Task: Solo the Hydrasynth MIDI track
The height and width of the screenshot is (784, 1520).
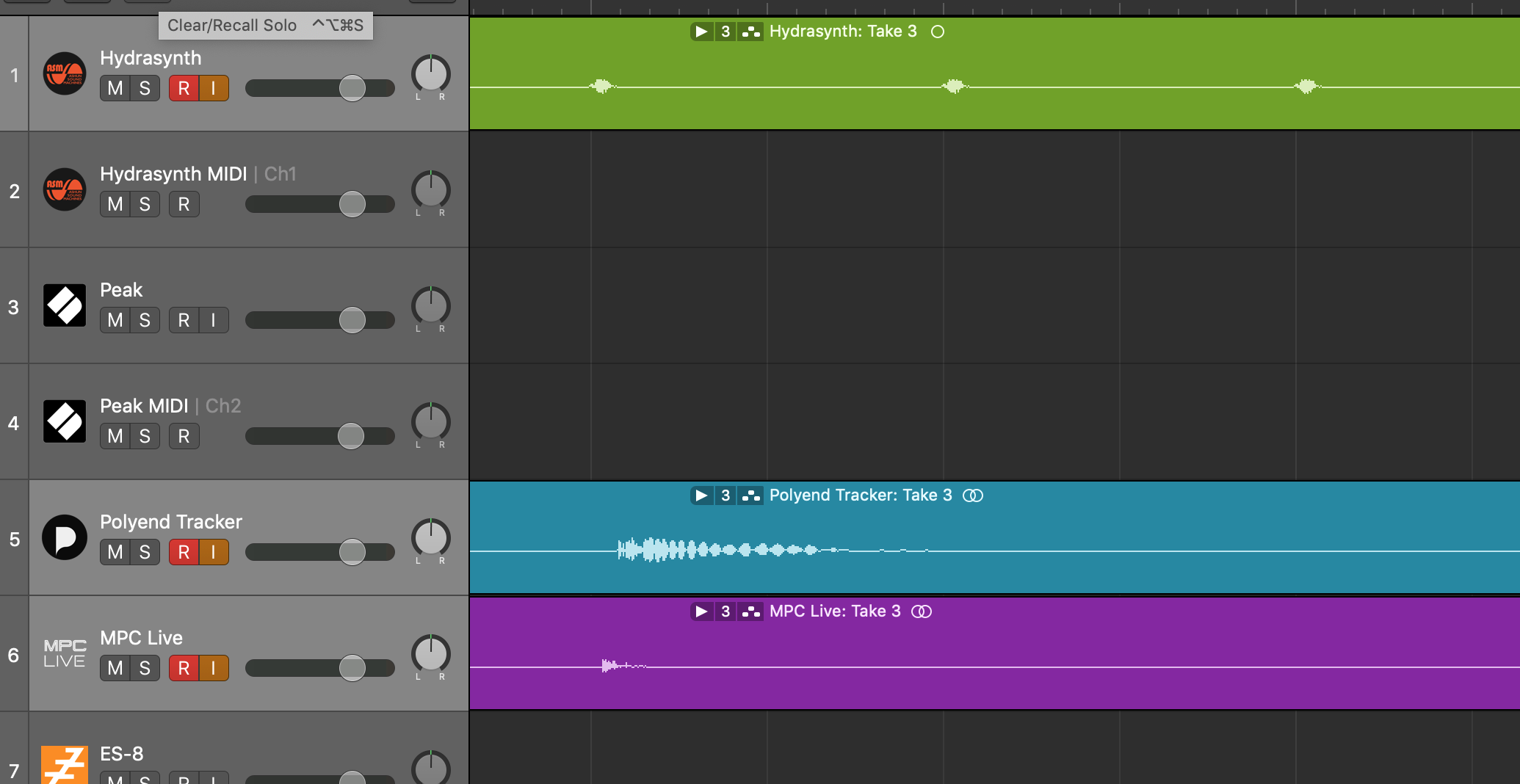Action: pos(145,204)
